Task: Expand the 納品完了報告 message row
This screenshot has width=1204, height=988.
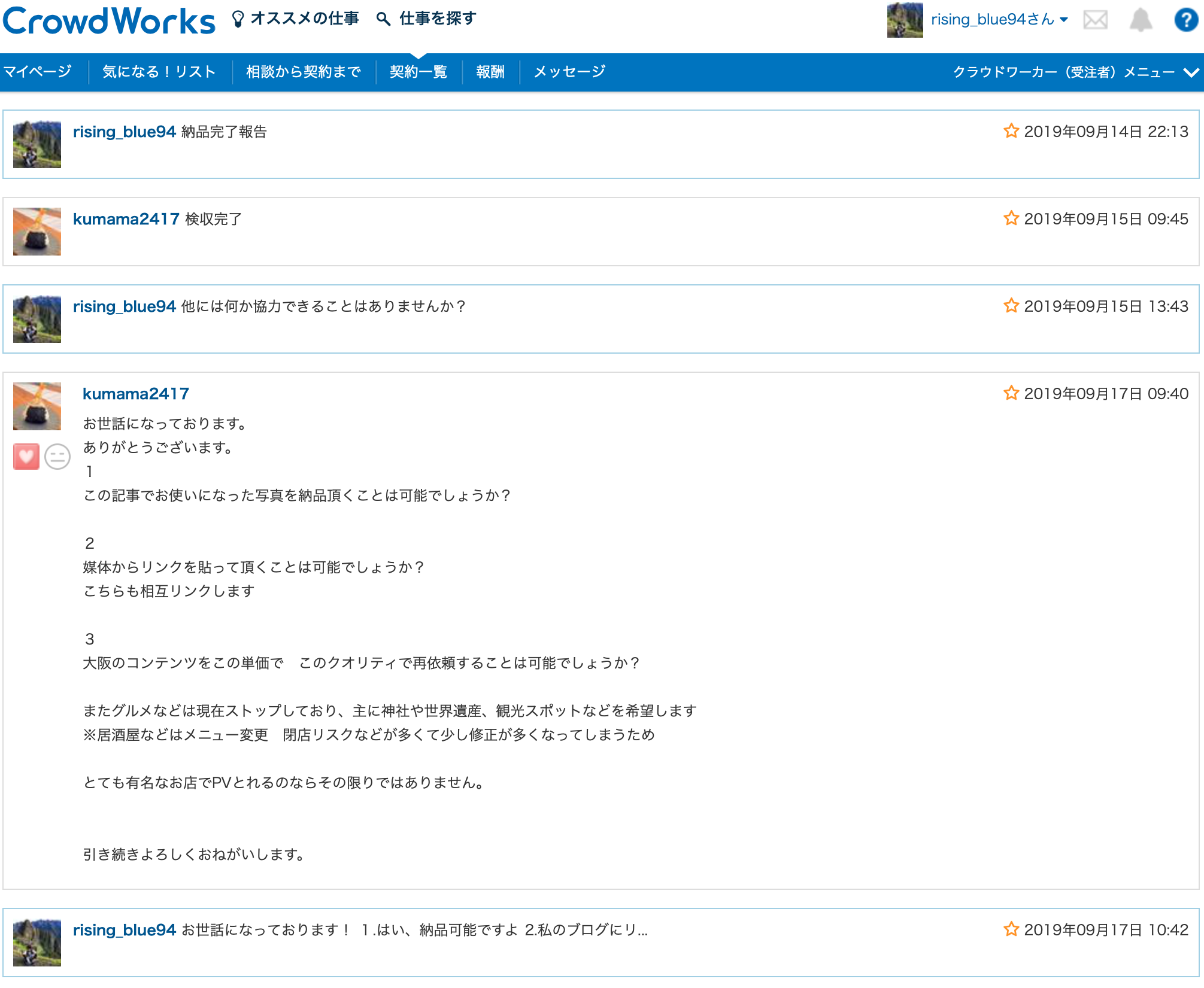Action: pyautogui.click(x=601, y=144)
